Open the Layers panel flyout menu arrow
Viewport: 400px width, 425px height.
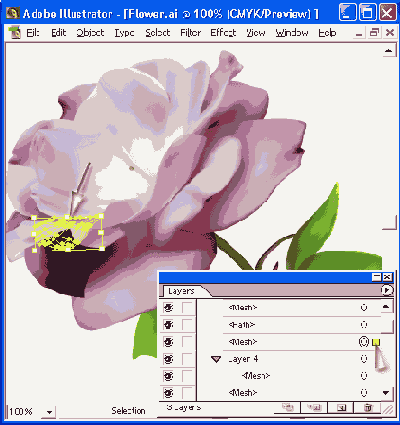pyautogui.click(x=386, y=290)
